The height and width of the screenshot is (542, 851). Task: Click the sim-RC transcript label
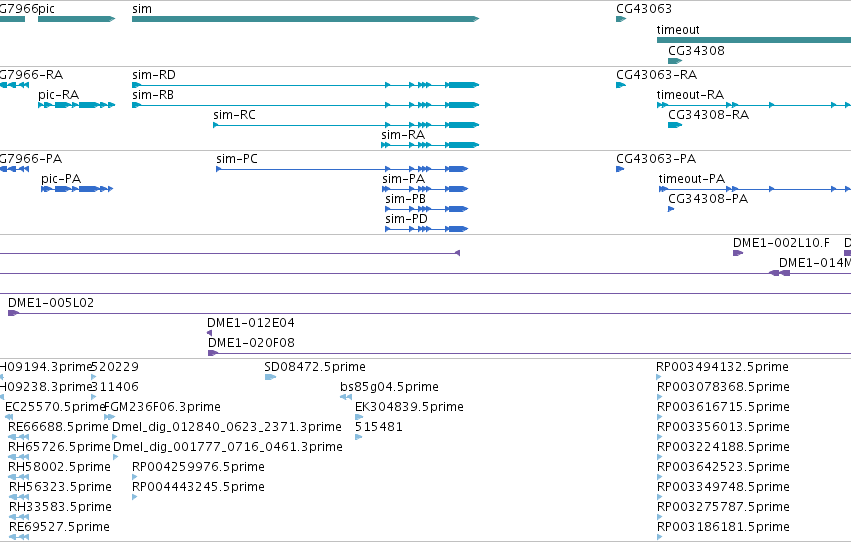(234, 115)
